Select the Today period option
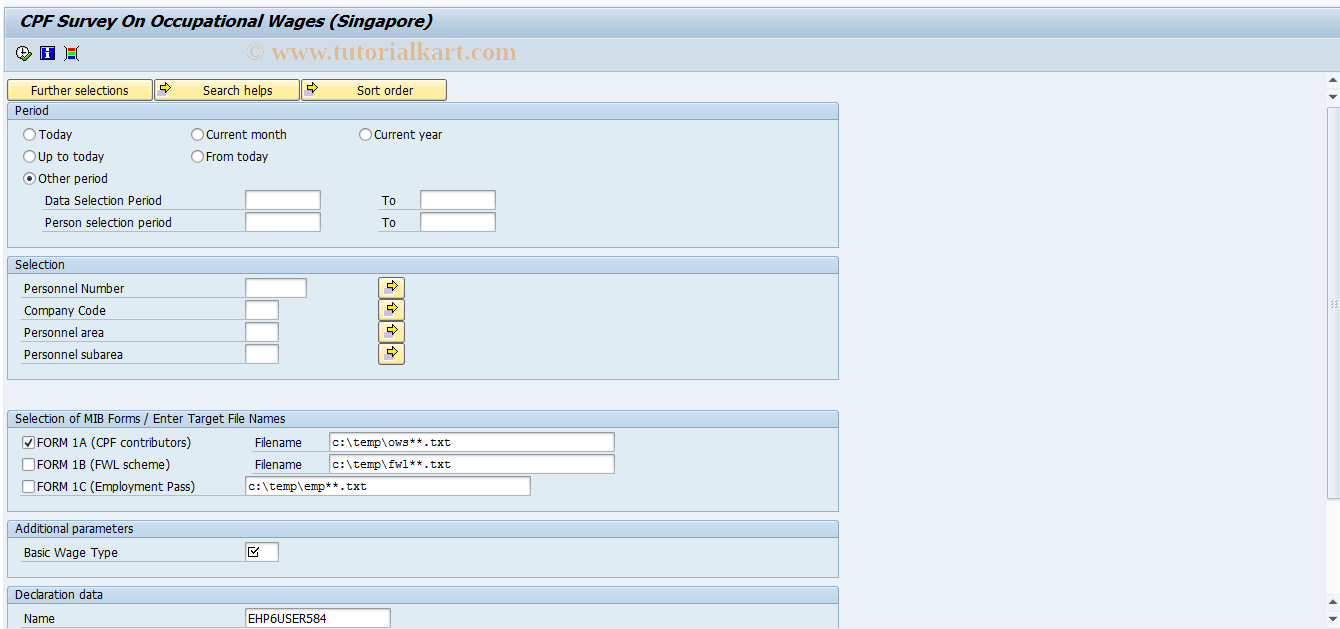Image resolution: width=1340 pixels, height=629 pixels. (x=29, y=134)
